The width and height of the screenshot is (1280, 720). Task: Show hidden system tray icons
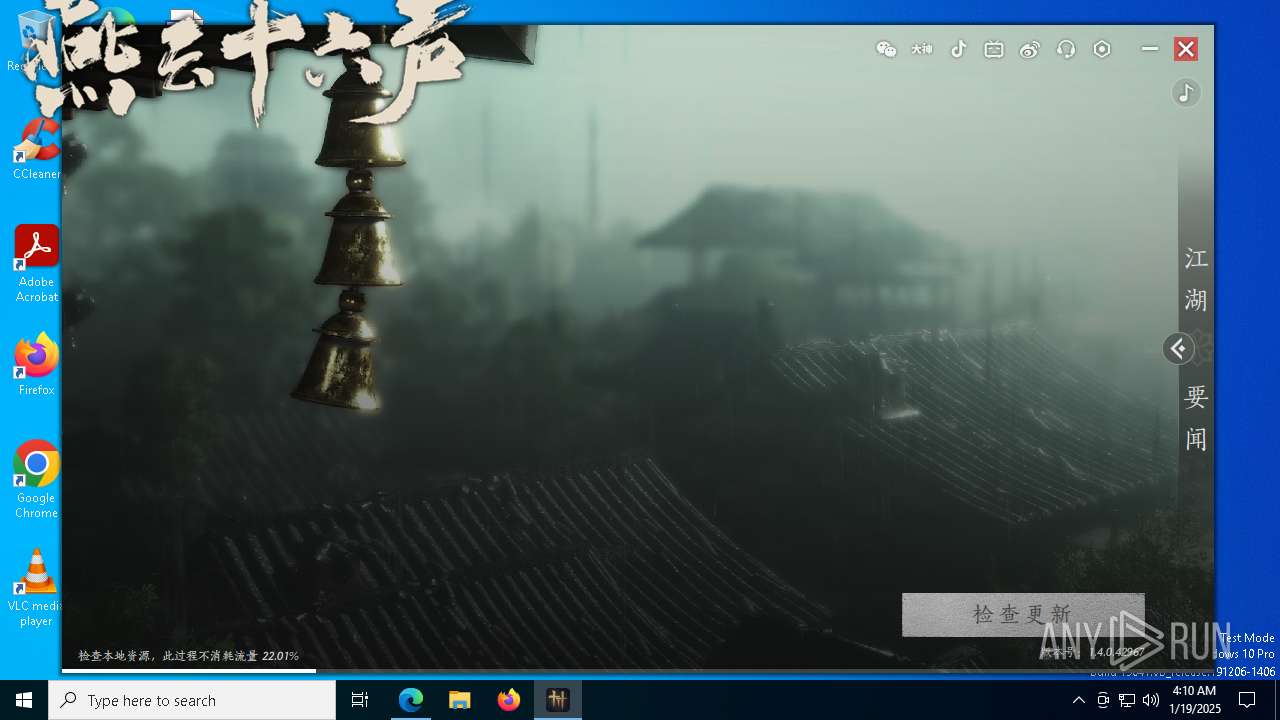(1078, 700)
